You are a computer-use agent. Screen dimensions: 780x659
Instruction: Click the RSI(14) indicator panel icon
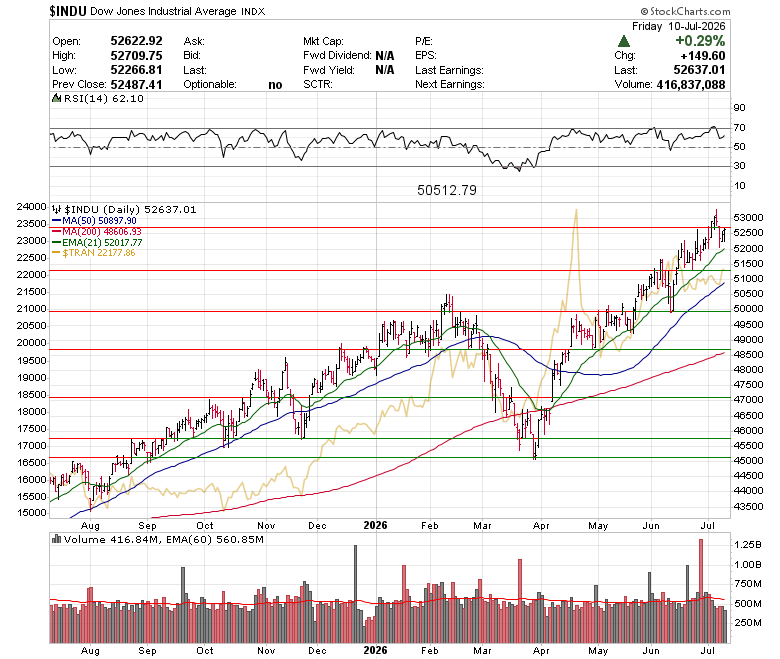[x=57, y=98]
